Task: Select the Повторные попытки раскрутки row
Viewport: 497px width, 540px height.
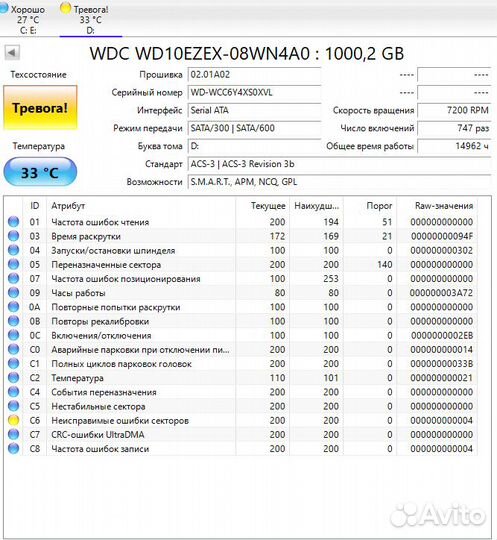Action: click(x=241, y=307)
